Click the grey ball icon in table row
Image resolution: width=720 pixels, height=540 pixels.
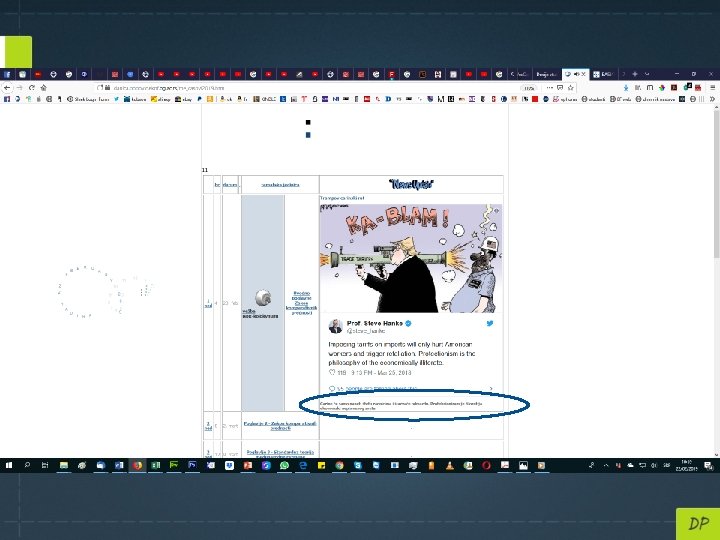click(263, 298)
